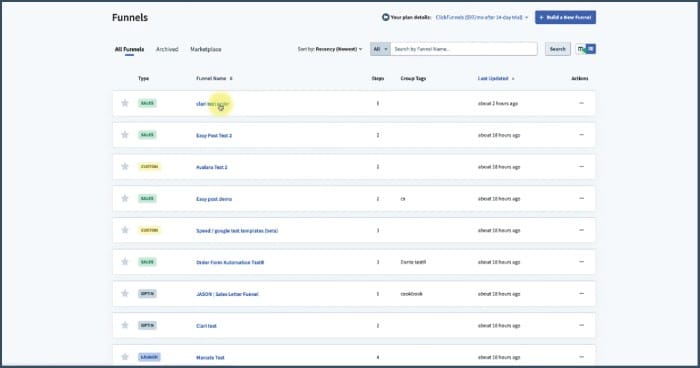Open actions menu for Easy Post Test 2
The width and height of the screenshot is (700, 368).
pos(581,134)
